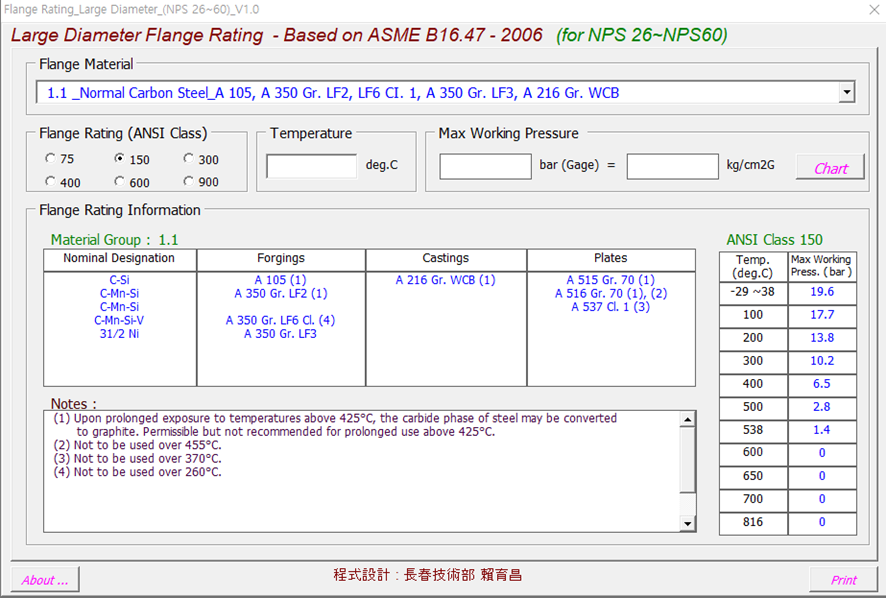The image size is (886, 598).
Task: Click the A 350 Gr. LF2 (1) entry
Action: tap(281, 293)
